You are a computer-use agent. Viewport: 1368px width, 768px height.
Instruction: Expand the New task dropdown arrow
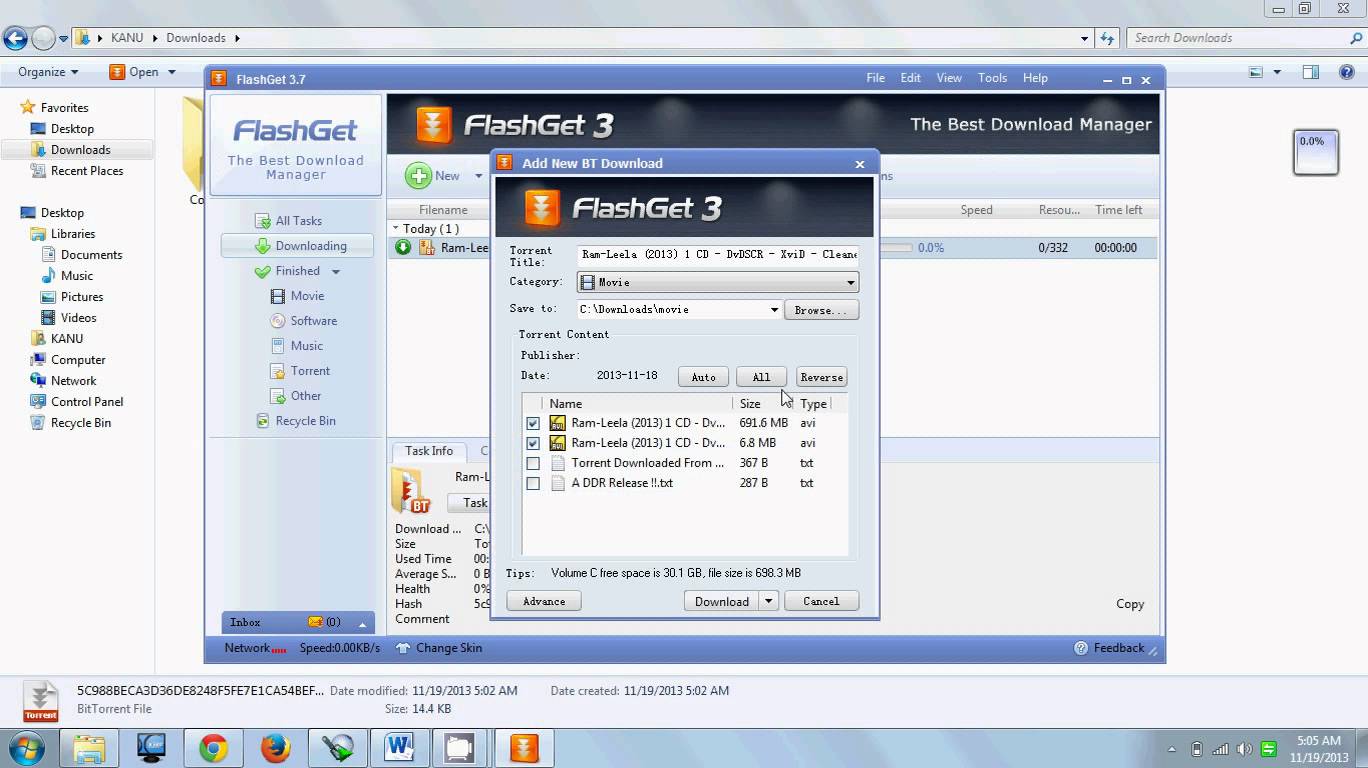[x=479, y=176]
